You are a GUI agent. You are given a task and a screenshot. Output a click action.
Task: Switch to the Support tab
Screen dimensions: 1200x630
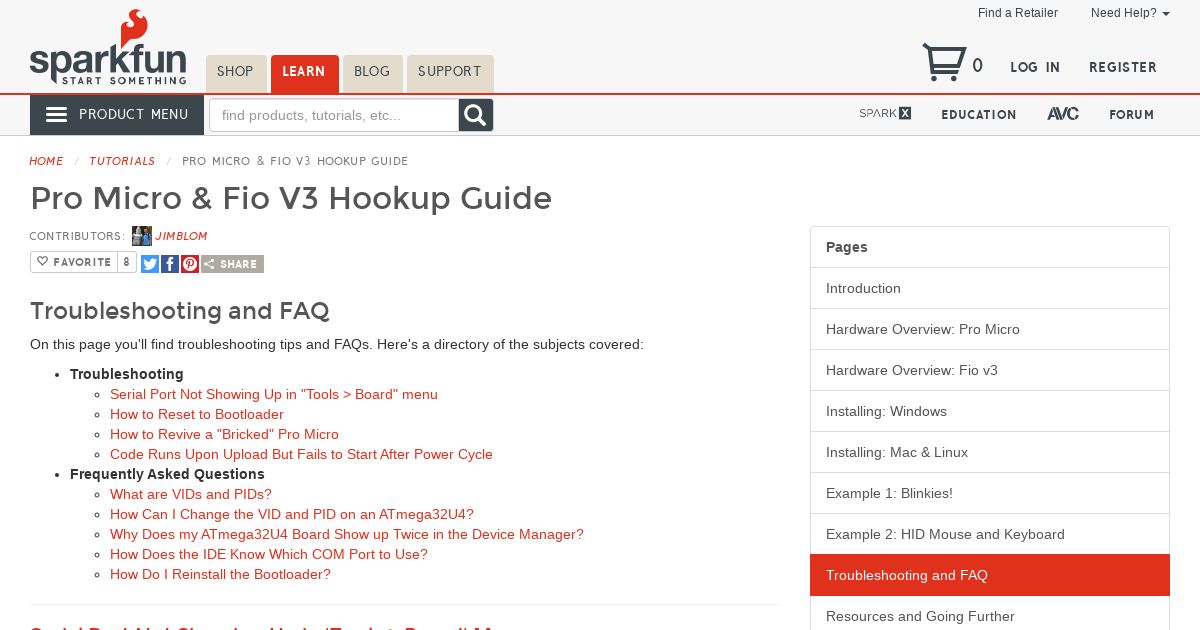pyautogui.click(x=450, y=72)
